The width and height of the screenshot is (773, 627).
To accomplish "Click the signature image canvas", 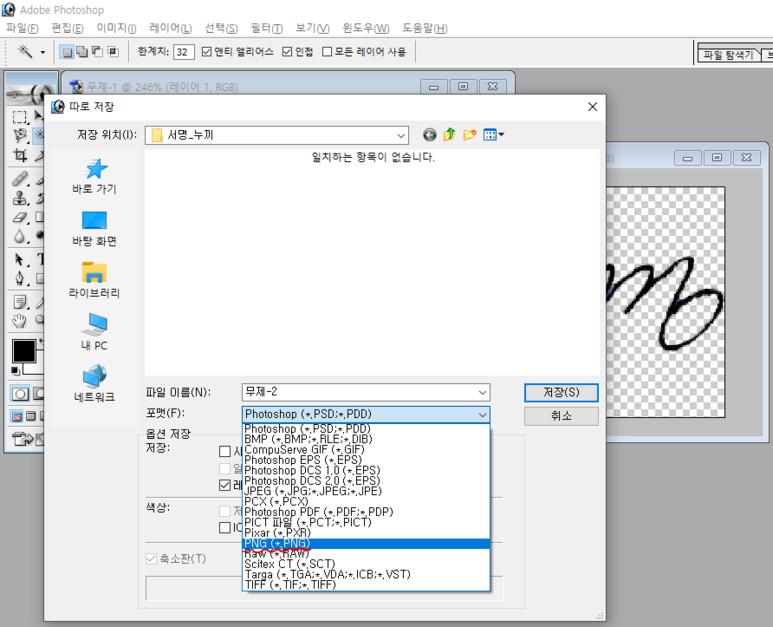I will (x=665, y=302).
